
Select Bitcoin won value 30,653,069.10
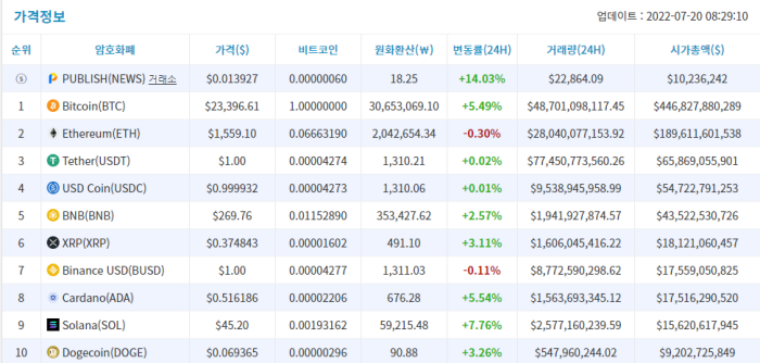404,106
